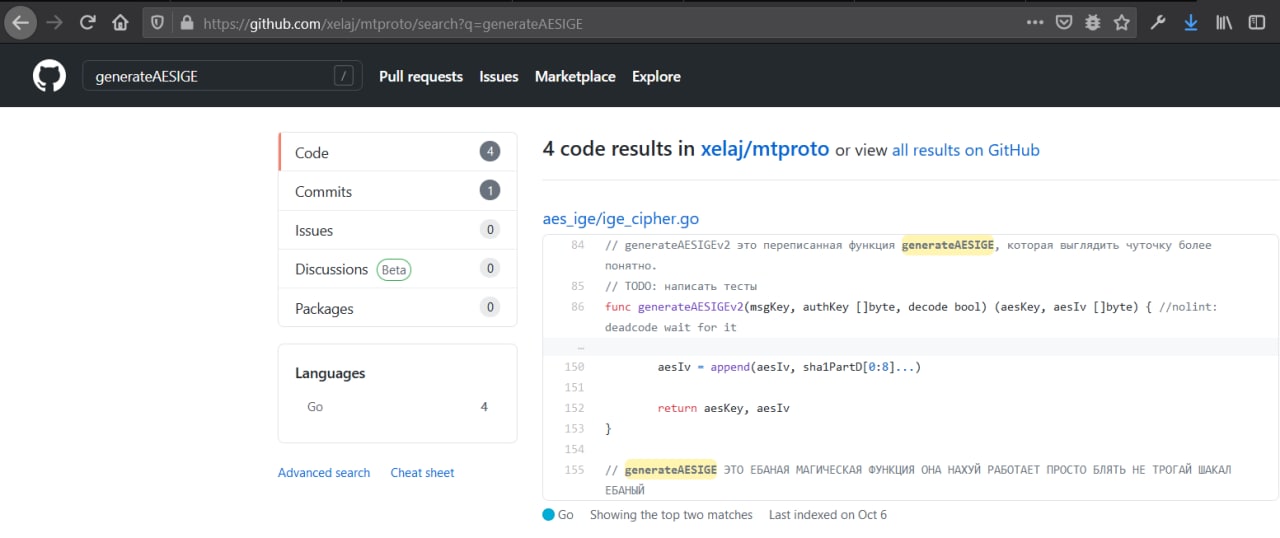1280x538 pixels.
Task: Bookmark this page with the star
Action: (1121, 22)
